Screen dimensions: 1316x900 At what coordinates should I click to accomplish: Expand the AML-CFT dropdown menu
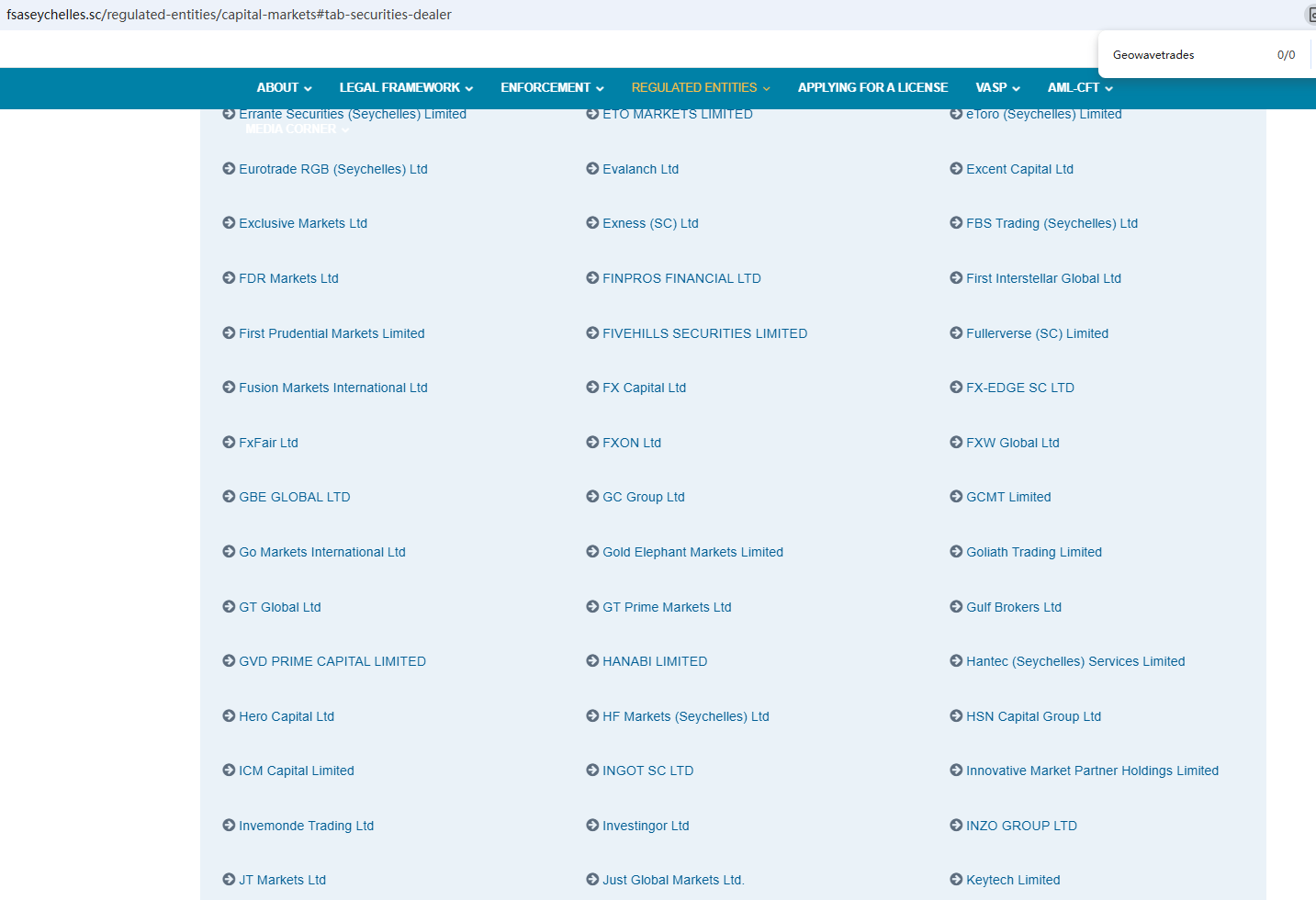(1080, 88)
